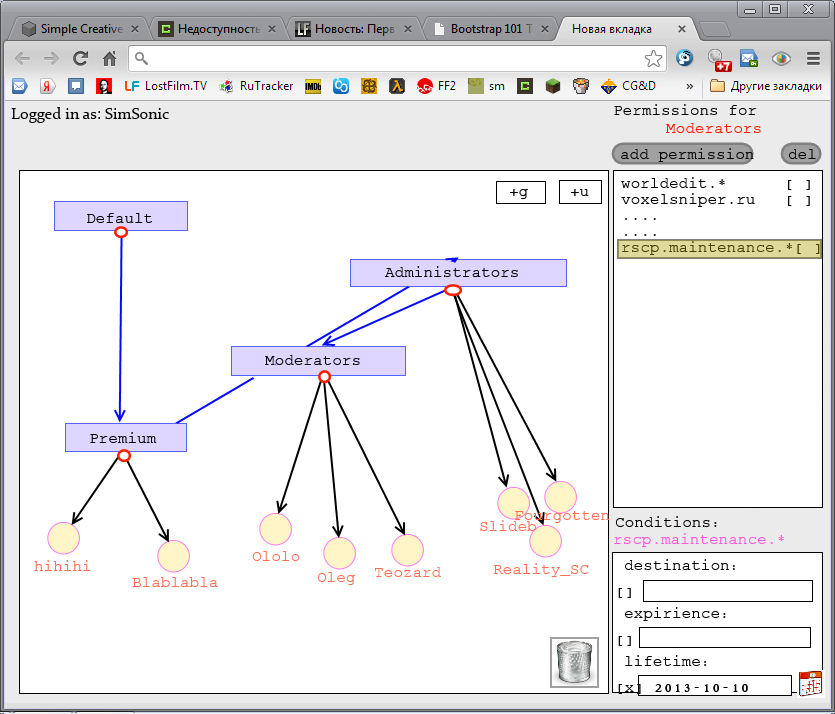Screen dimensions: 835x714
Task: Click the red connector under Administrators group
Action: click(453, 290)
